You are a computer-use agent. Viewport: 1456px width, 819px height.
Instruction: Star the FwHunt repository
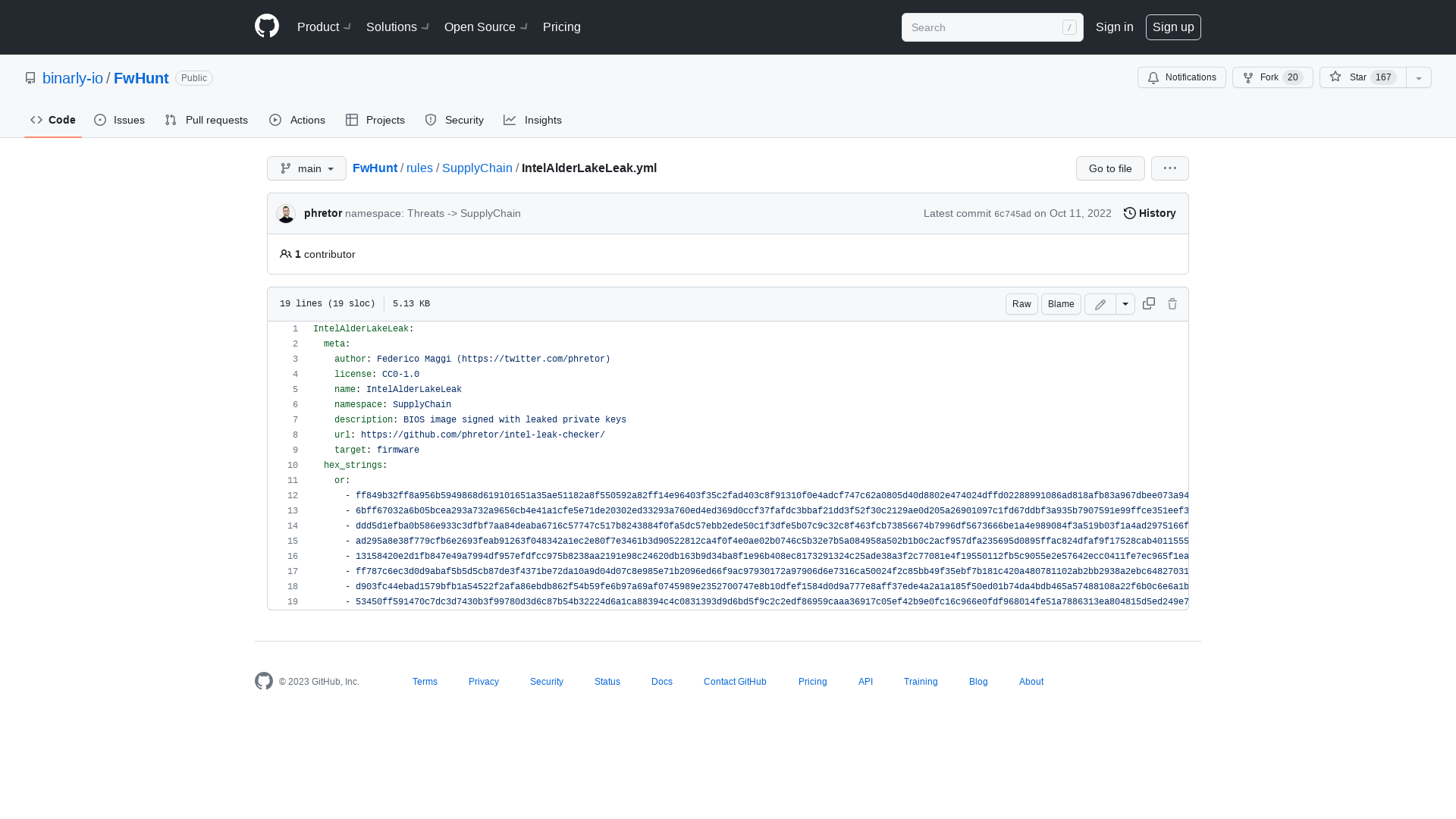pyautogui.click(x=1363, y=77)
